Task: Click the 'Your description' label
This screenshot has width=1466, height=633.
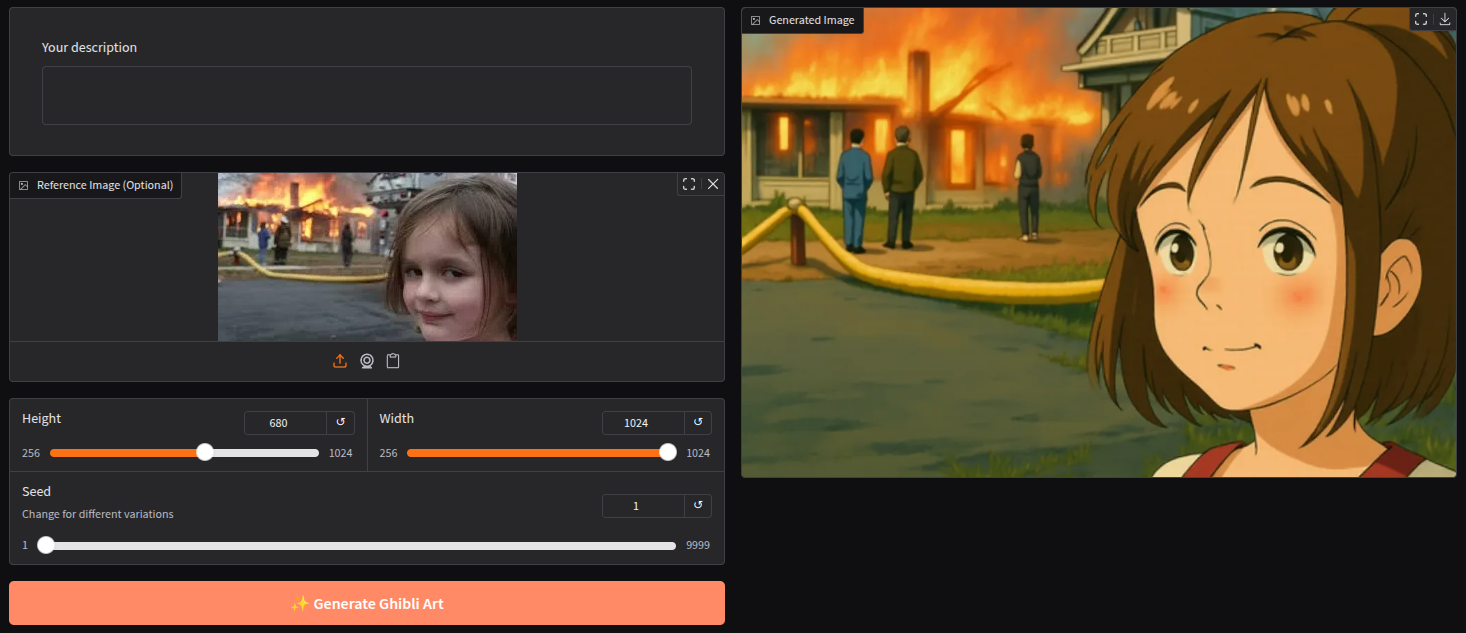Action: click(x=89, y=47)
